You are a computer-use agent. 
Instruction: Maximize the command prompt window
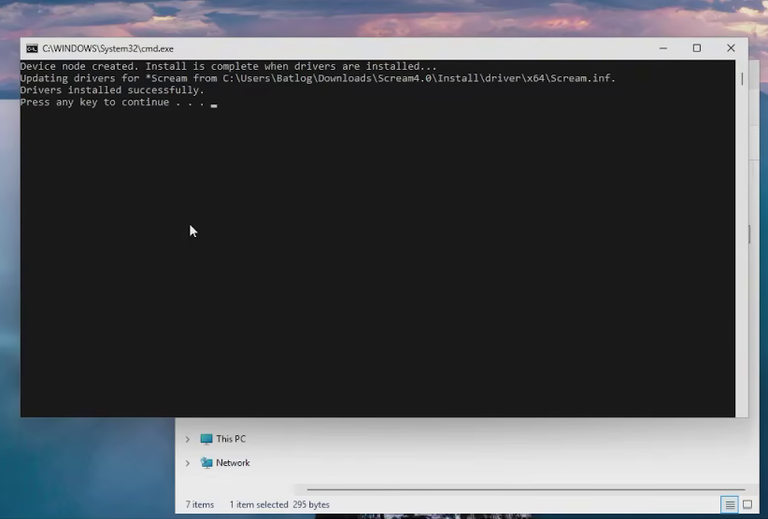[696, 48]
